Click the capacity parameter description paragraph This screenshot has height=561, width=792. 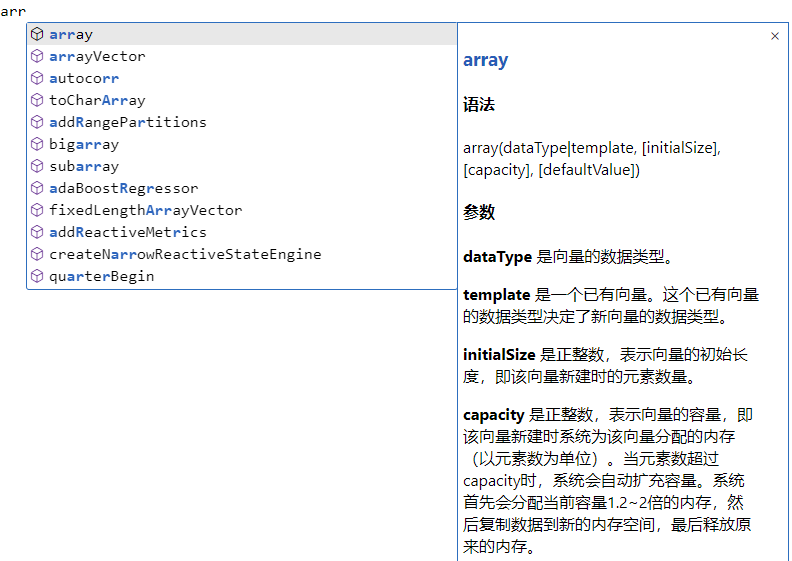point(607,480)
